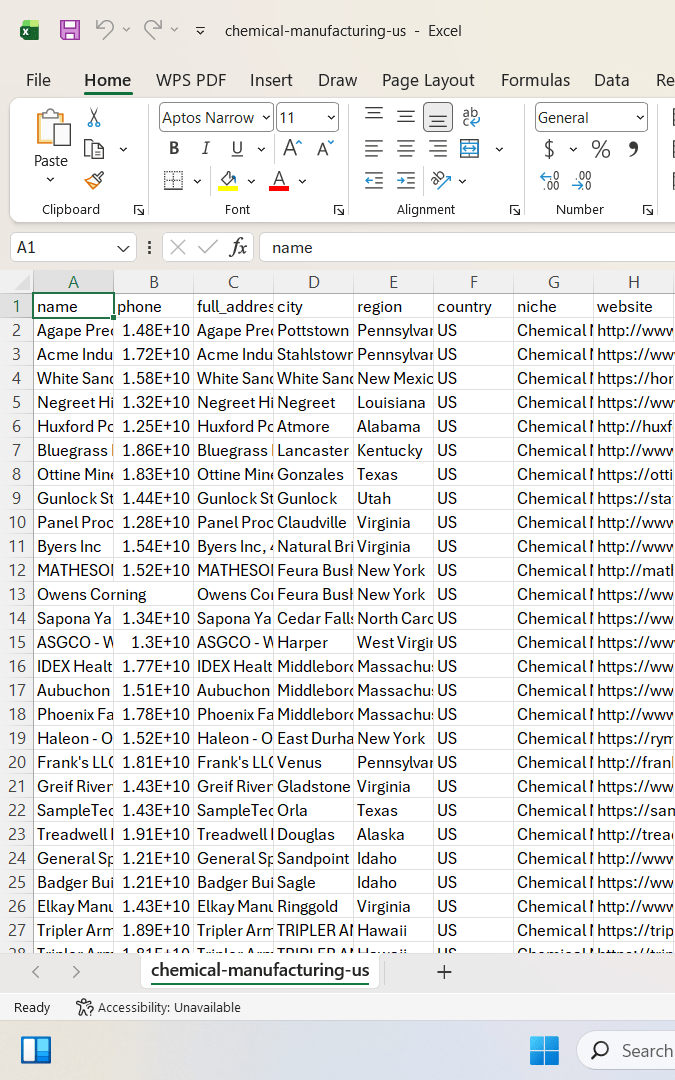Click Percent Style icon

pos(601,149)
